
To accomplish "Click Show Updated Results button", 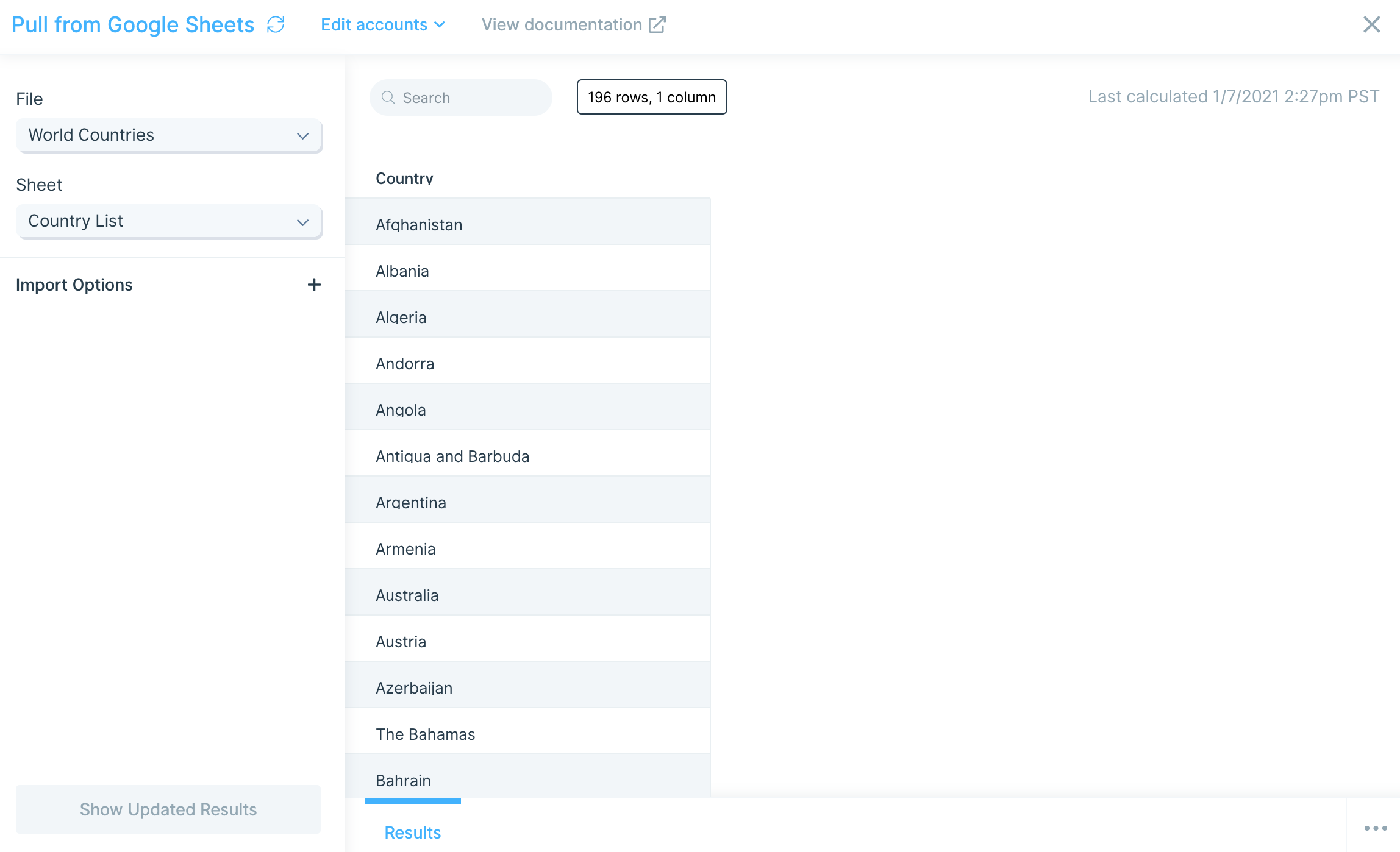I will [168, 809].
